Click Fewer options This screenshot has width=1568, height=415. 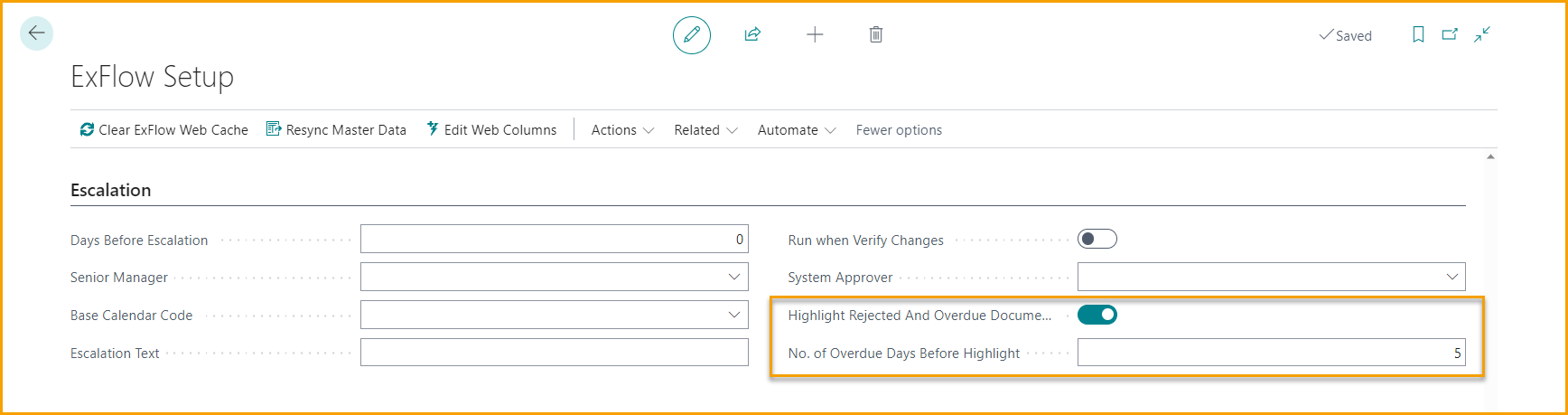click(899, 130)
